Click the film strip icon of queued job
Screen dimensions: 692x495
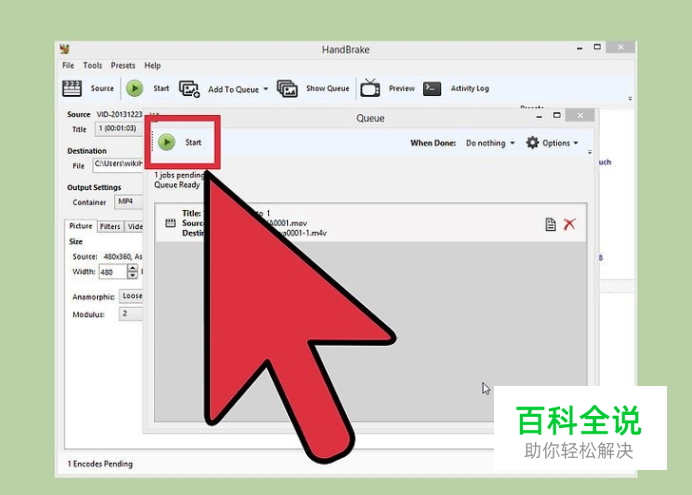(x=170, y=223)
